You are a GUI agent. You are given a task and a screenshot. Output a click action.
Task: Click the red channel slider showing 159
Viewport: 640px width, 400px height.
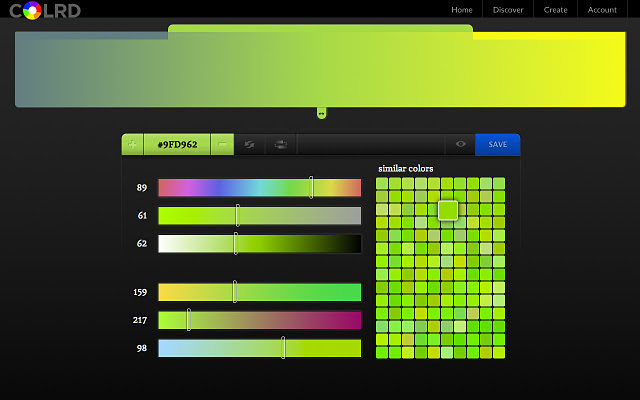[260, 292]
